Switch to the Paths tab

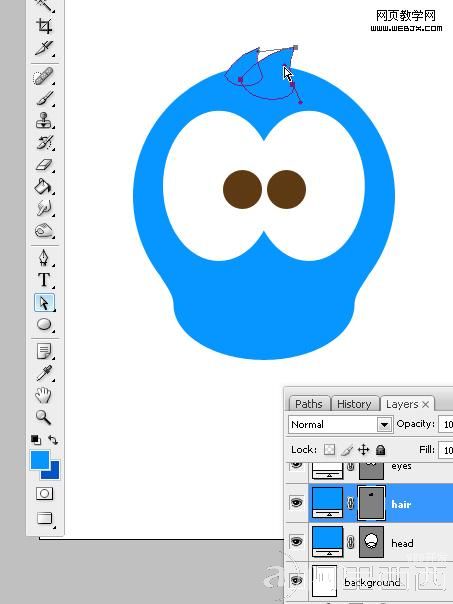point(309,404)
